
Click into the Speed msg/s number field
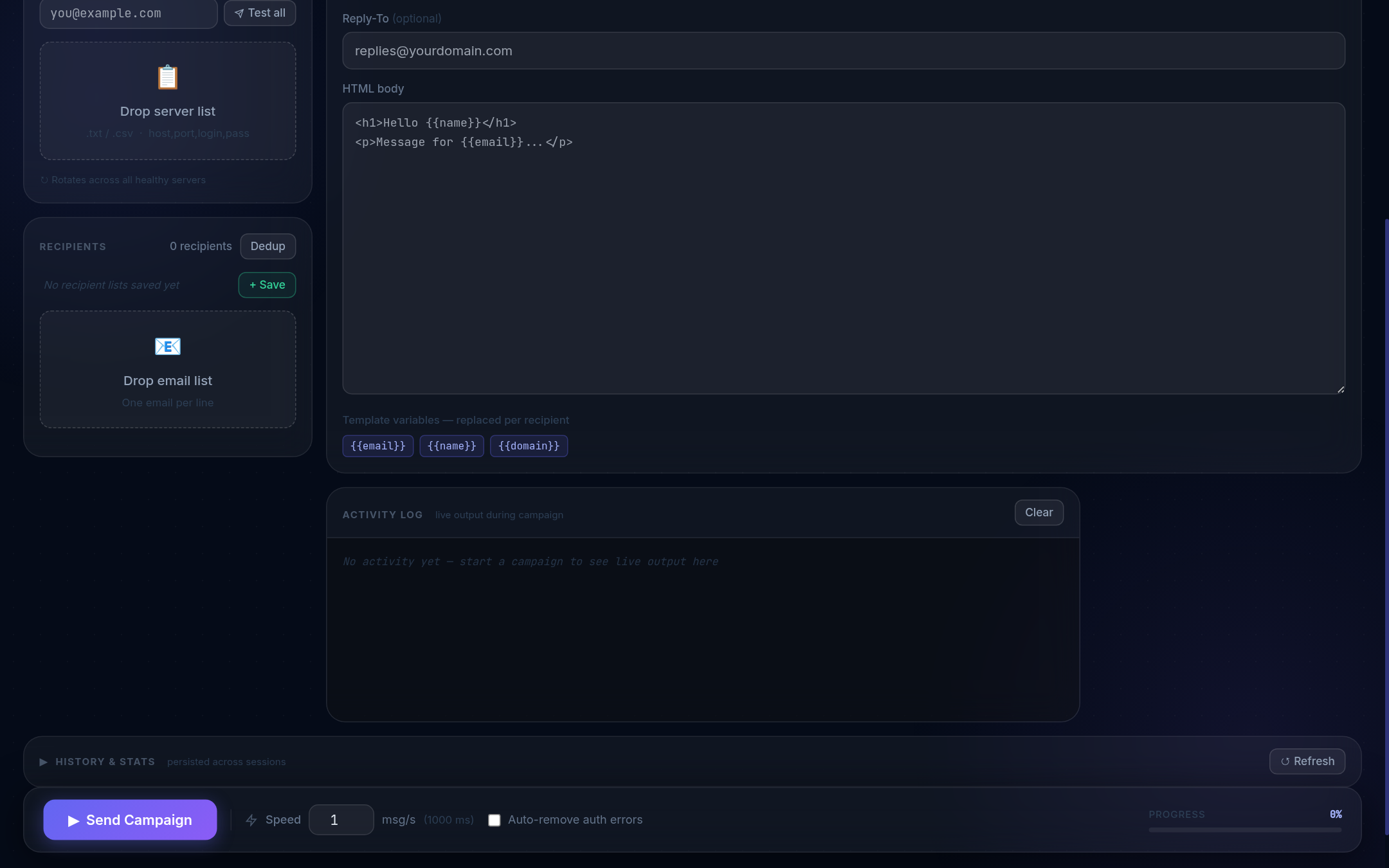coord(341,820)
